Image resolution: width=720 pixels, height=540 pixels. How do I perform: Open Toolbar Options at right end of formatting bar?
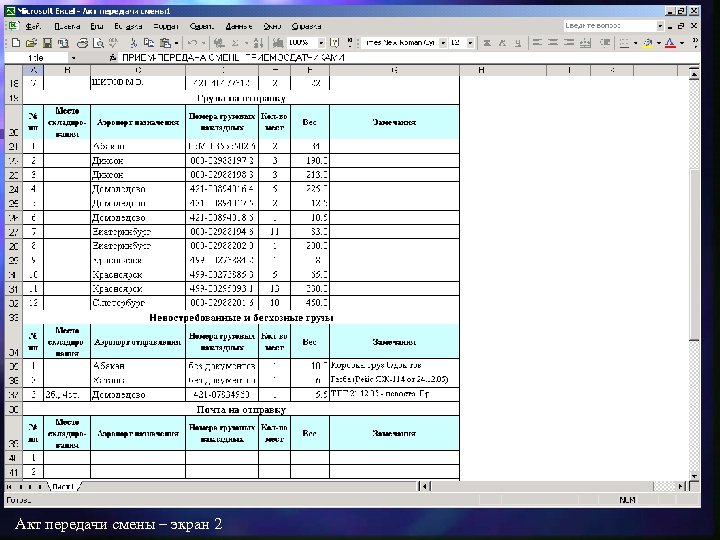pos(695,43)
